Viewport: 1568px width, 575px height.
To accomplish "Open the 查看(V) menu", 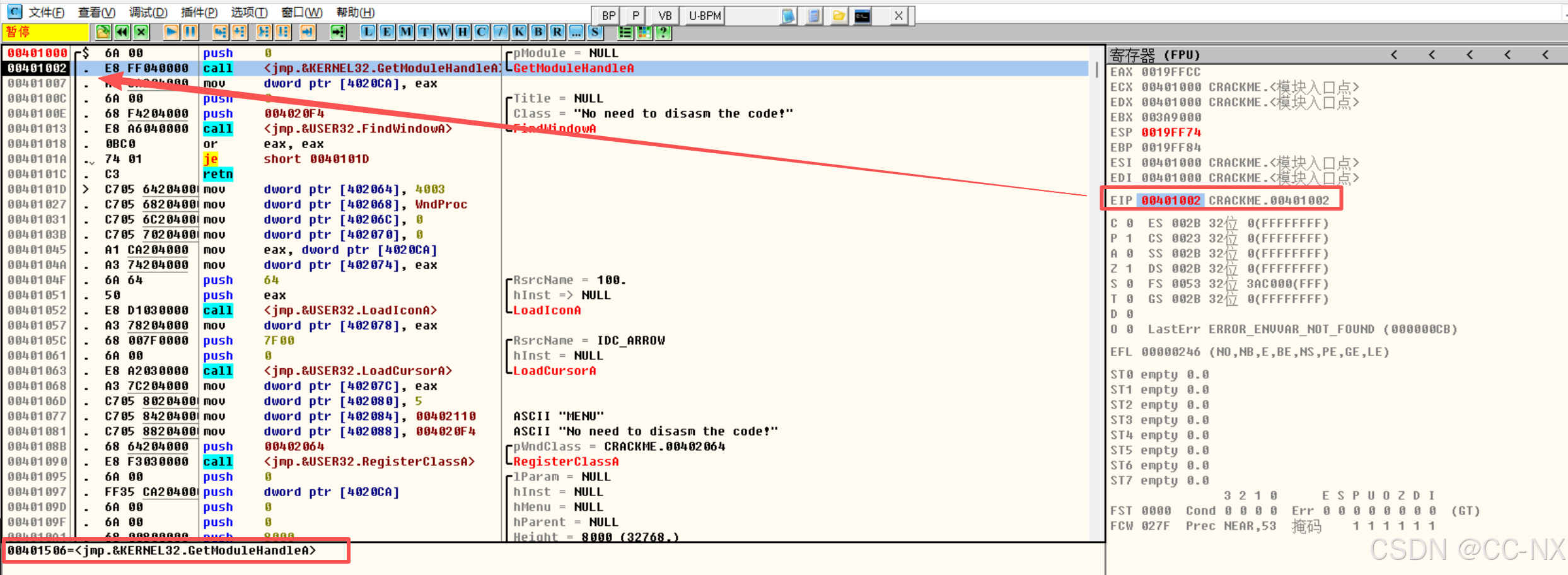I will 96,13.
